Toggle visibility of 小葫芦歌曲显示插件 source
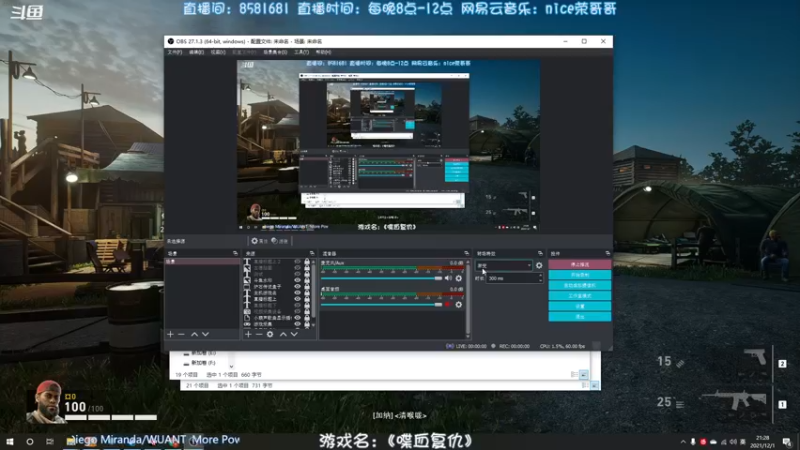The image size is (800, 450). pos(297,317)
